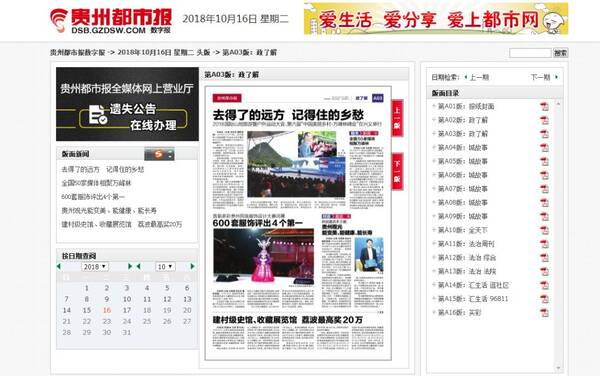Open the PDF icon for 第A16版 英彩
Screen dimensions: 600x376
(544, 313)
